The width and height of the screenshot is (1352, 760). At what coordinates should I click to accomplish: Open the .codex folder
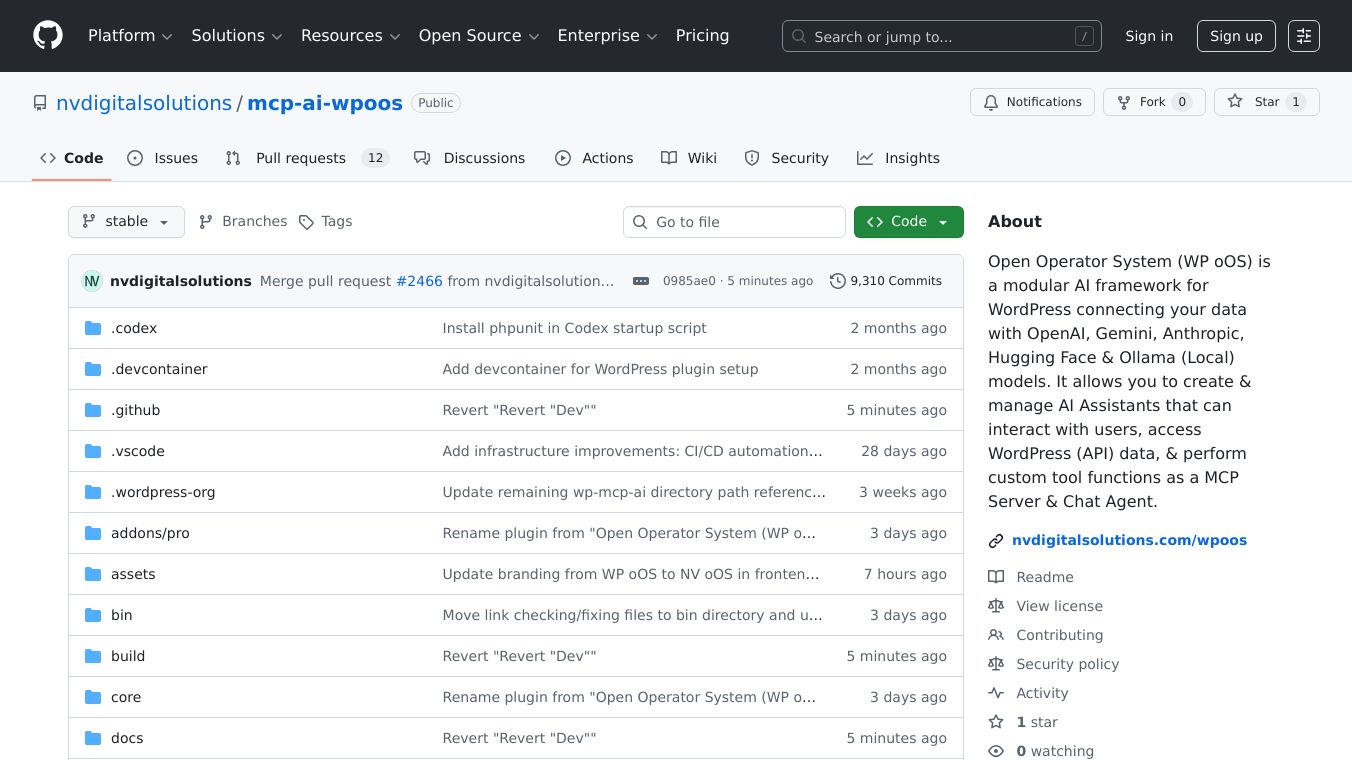pos(133,328)
